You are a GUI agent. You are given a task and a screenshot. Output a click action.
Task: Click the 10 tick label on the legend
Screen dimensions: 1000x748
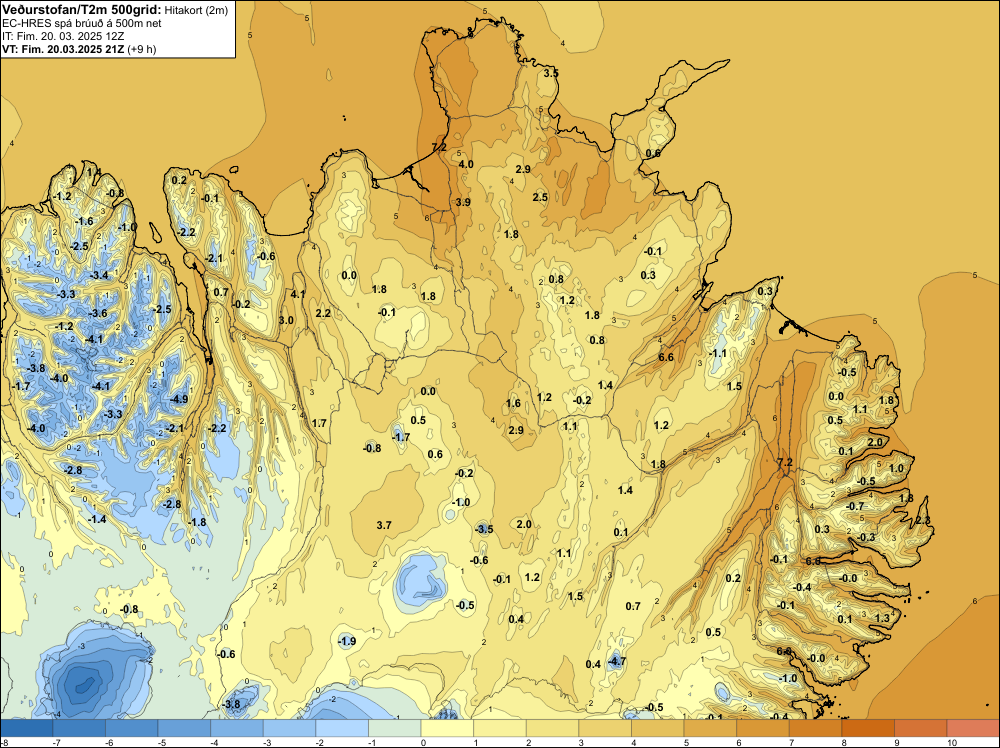coord(952,743)
